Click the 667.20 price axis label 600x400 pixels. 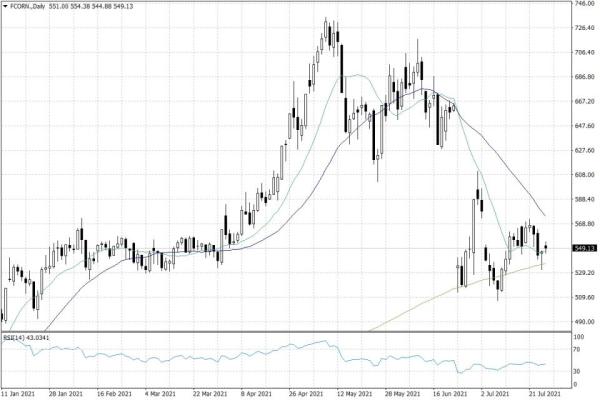tap(584, 102)
